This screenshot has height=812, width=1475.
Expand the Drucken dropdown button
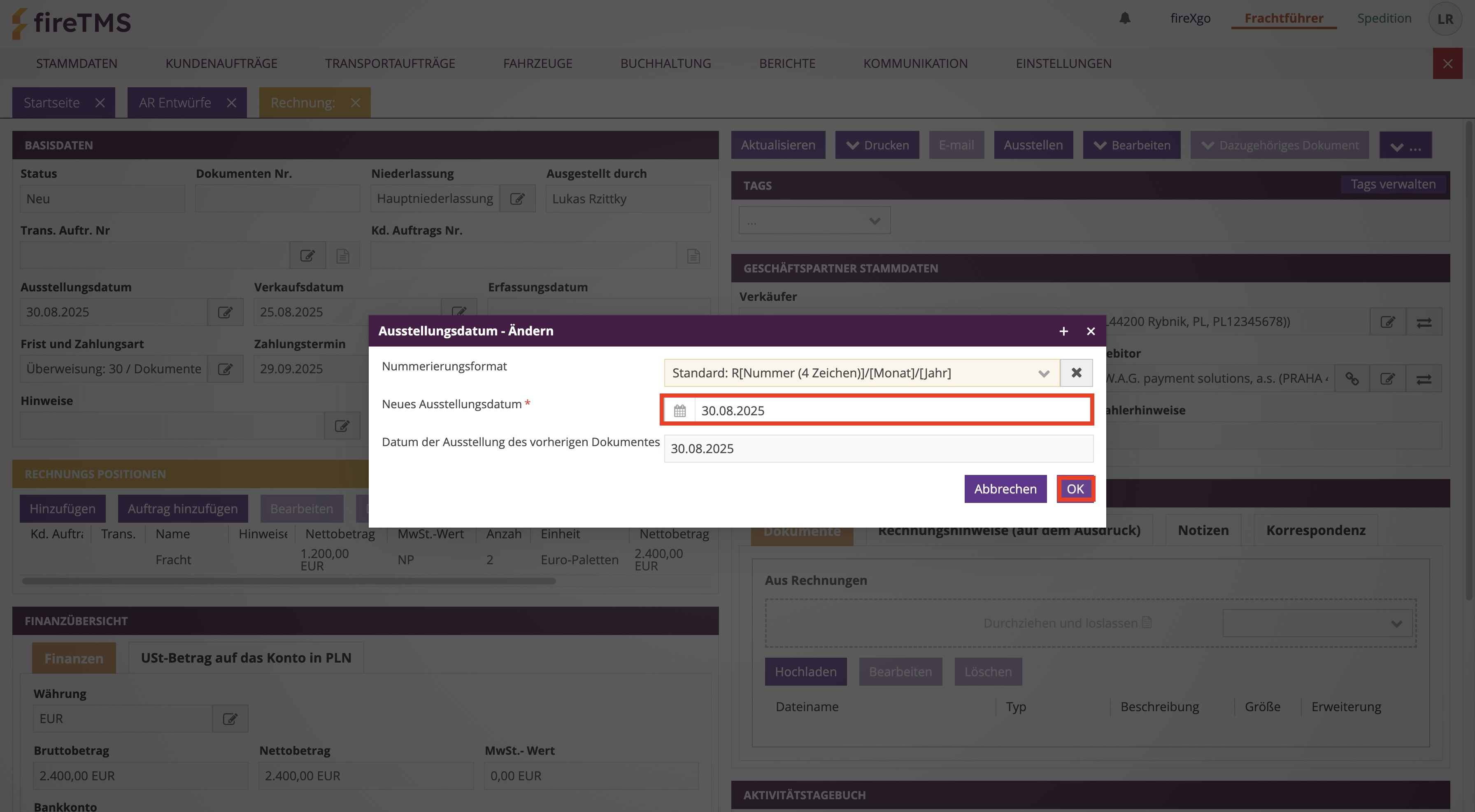877,145
